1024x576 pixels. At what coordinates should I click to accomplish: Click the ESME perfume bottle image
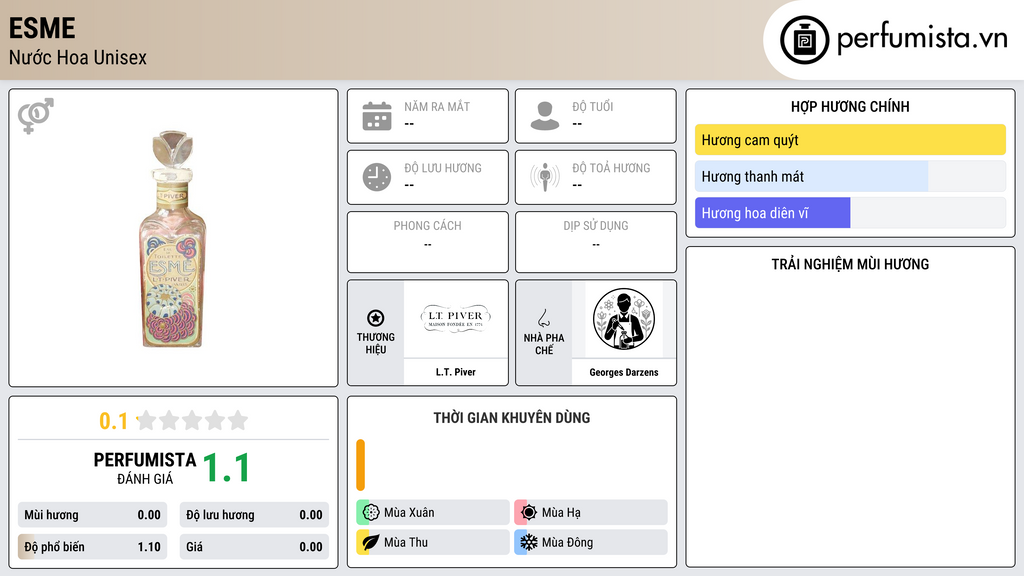pos(173,238)
